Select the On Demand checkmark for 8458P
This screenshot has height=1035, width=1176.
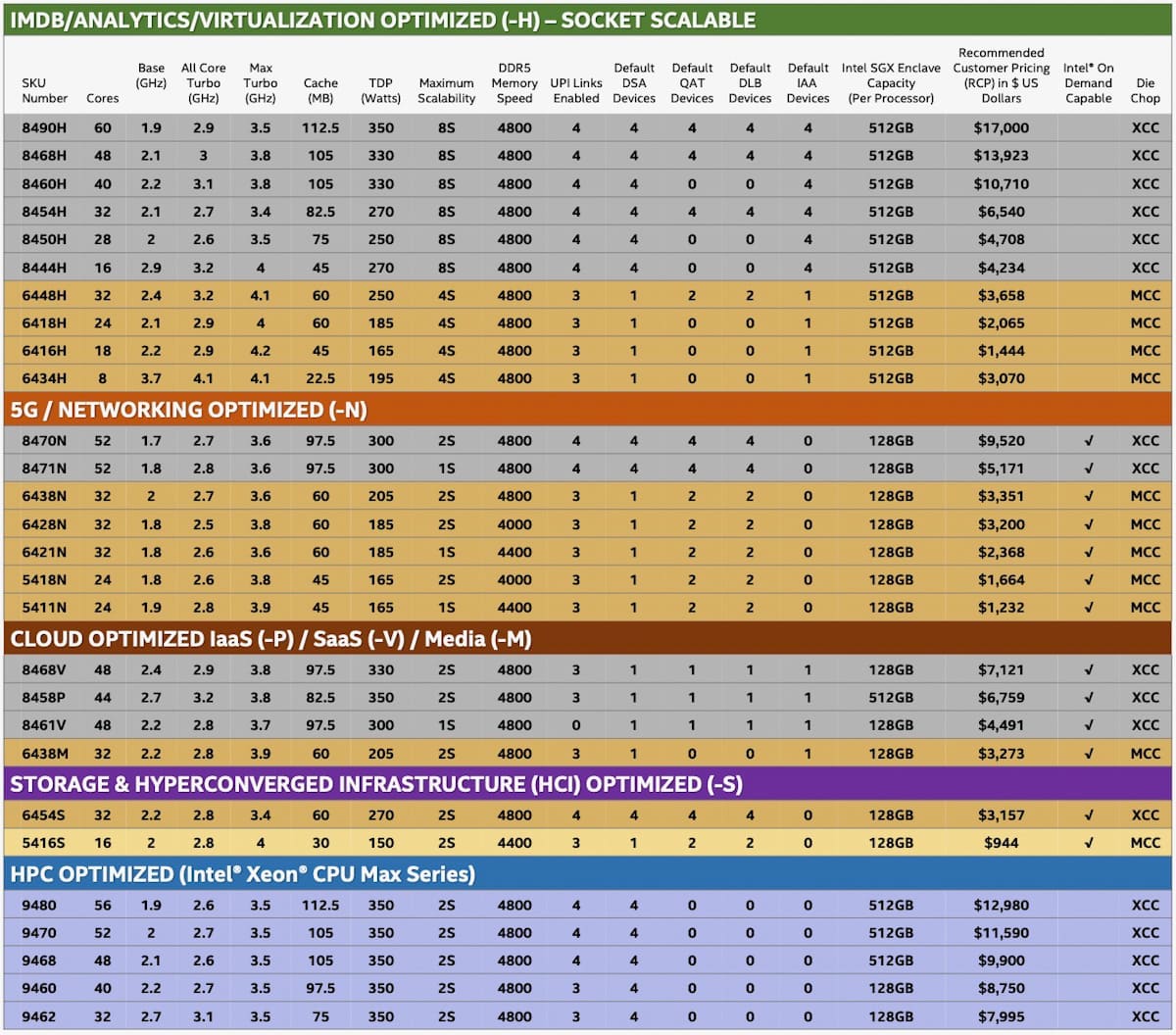pos(1089,698)
